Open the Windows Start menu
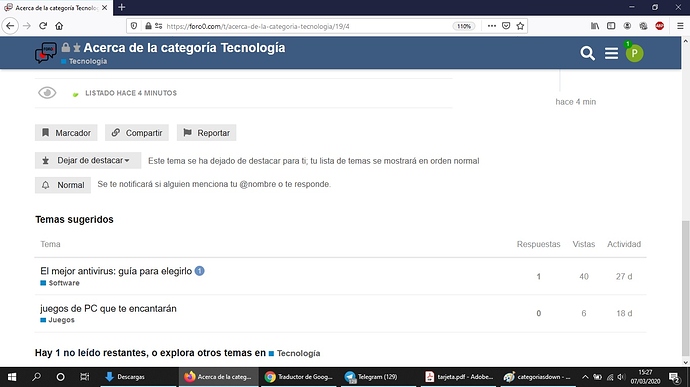Image resolution: width=690 pixels, height=387 pixels. point(12,377)
